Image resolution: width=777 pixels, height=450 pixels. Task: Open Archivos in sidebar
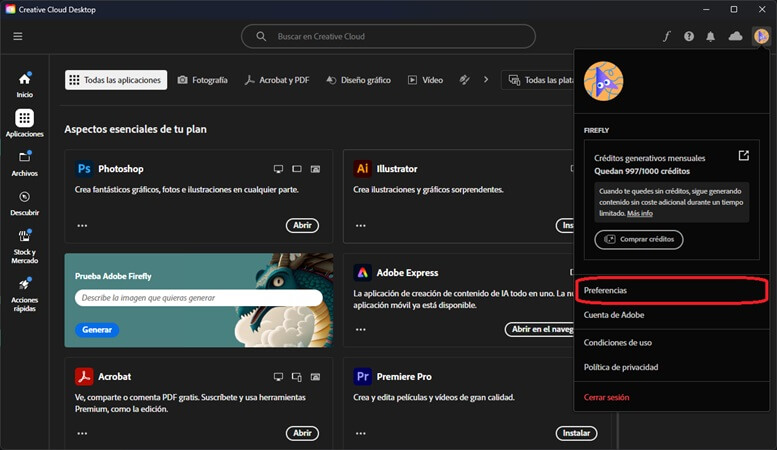click(24, 164)
